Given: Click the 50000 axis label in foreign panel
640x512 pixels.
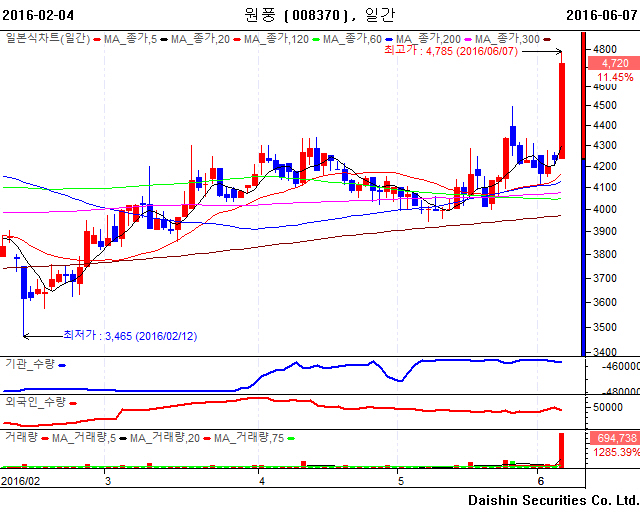Looking at the screenshot, I should point(608,407).
